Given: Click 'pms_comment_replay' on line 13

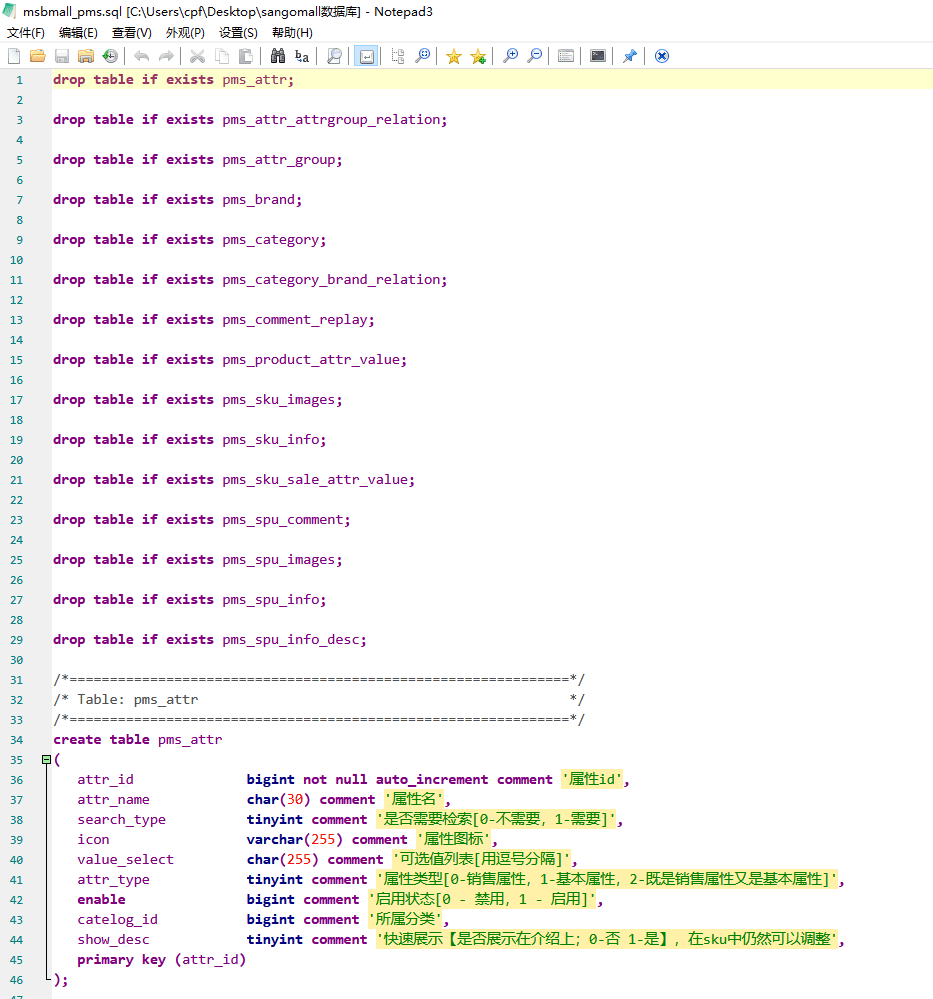Looking at the screenshot, I should click(x=294, y=320).
